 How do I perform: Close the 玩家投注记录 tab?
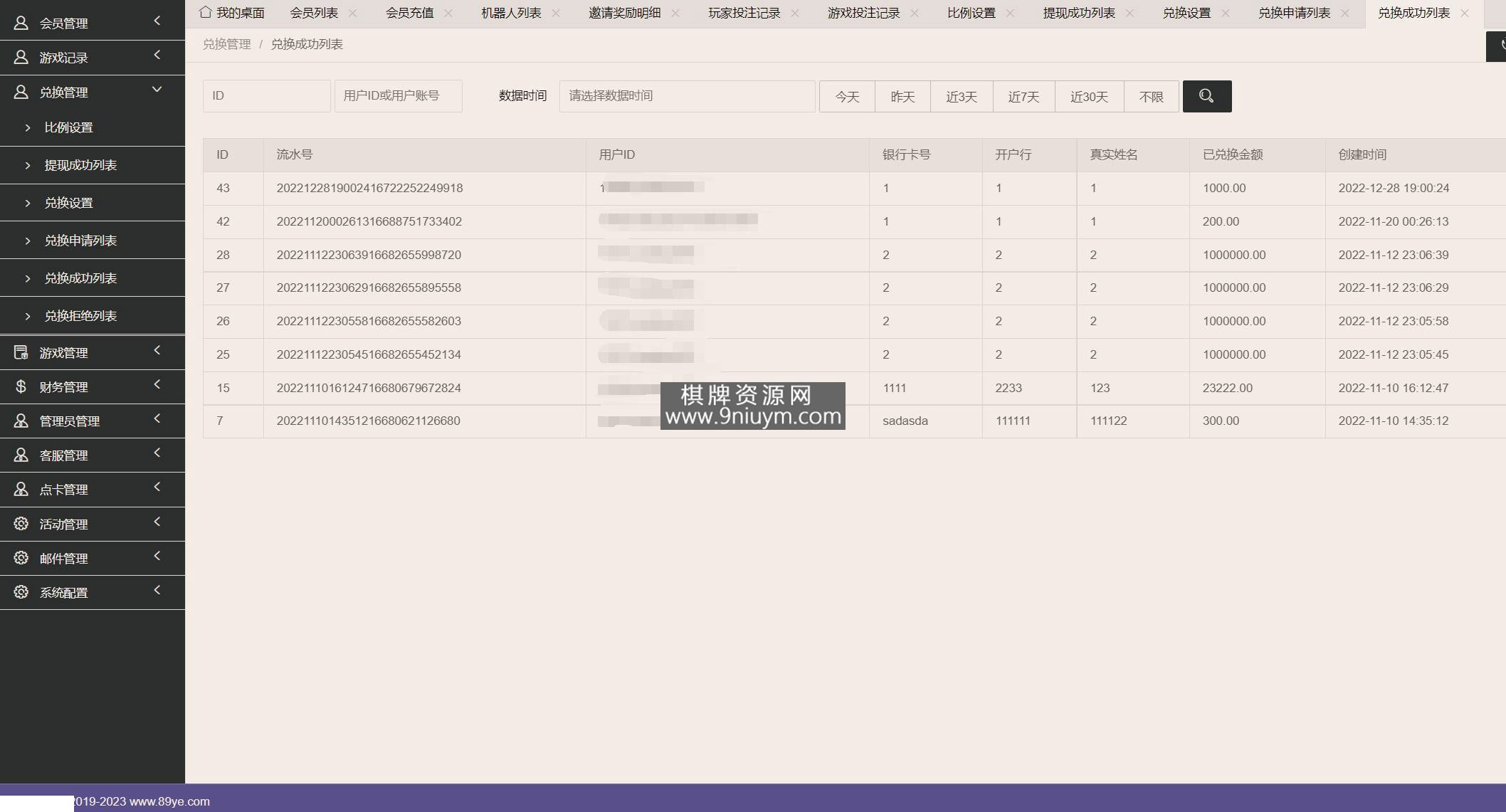point(795,13)
